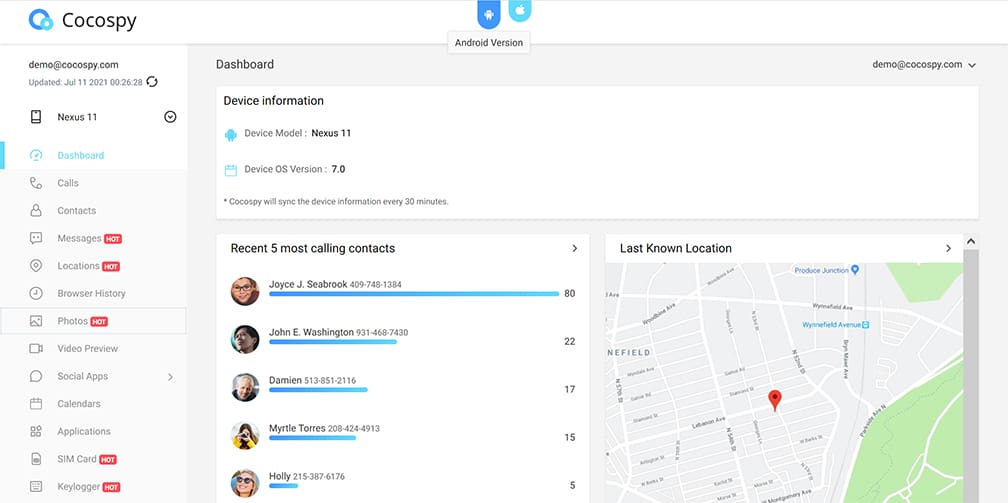This screenshot has width=1008, height=503.
Task: Click Myrtle Torres's avatar photo
Action: [245, 435]
